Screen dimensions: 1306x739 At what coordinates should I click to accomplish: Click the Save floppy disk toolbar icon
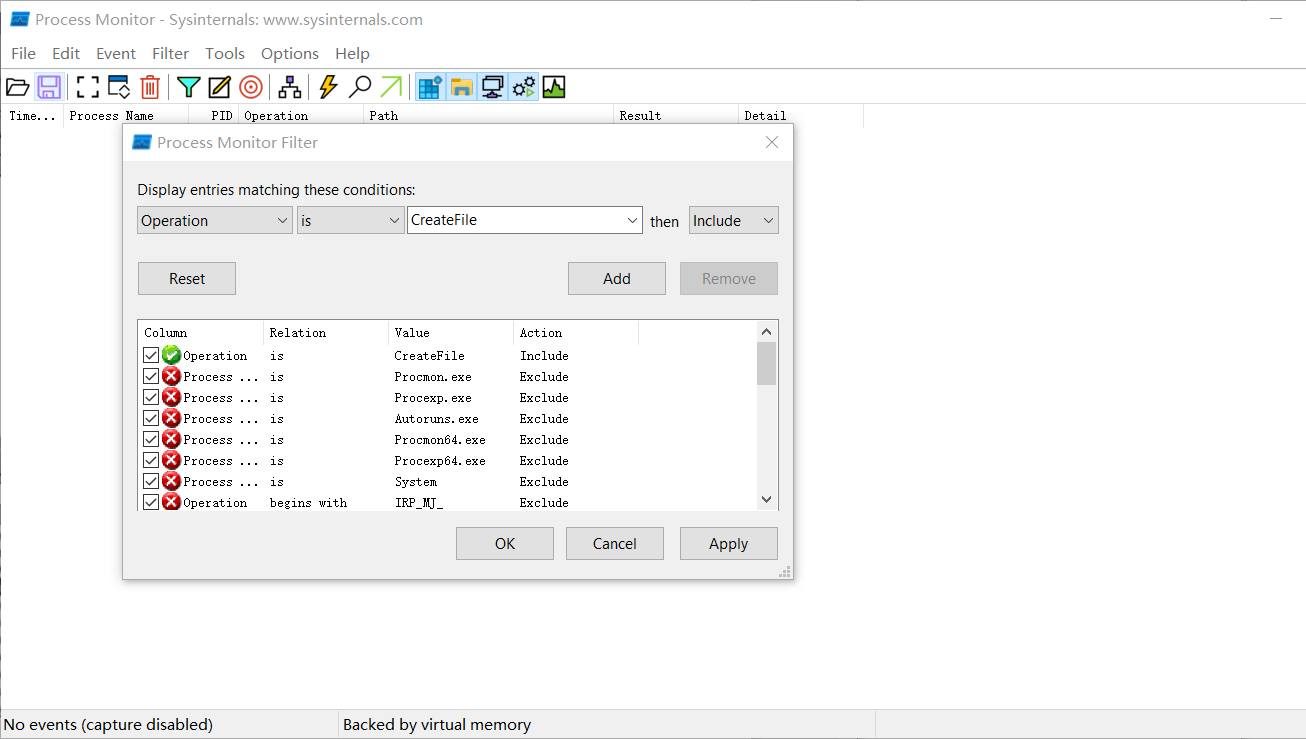[x=49, y=87]
